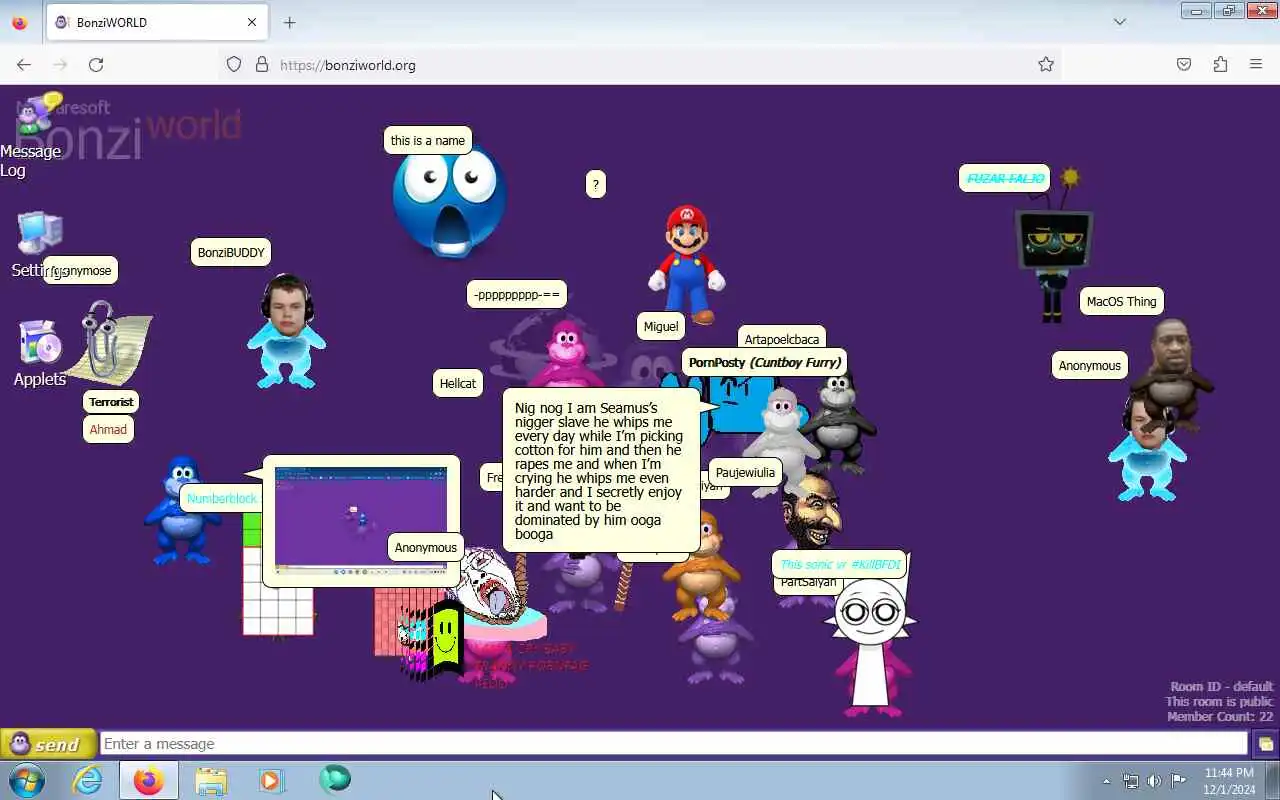This screenshot has width=1280, height=800.
Task: View site security lock information
Action: pos(262,64)
